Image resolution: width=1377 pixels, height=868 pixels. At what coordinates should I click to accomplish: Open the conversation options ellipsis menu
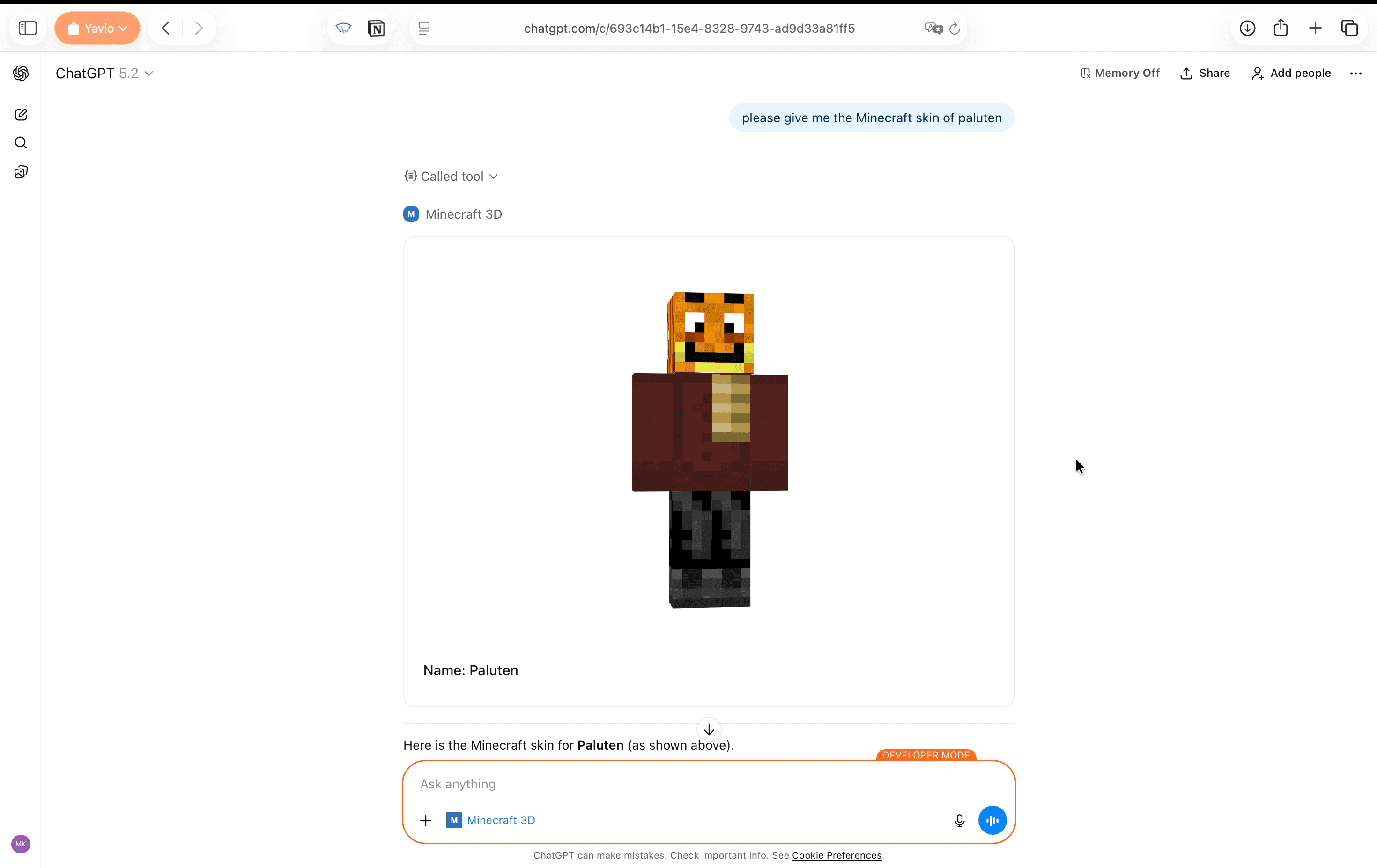point(1356,73)
